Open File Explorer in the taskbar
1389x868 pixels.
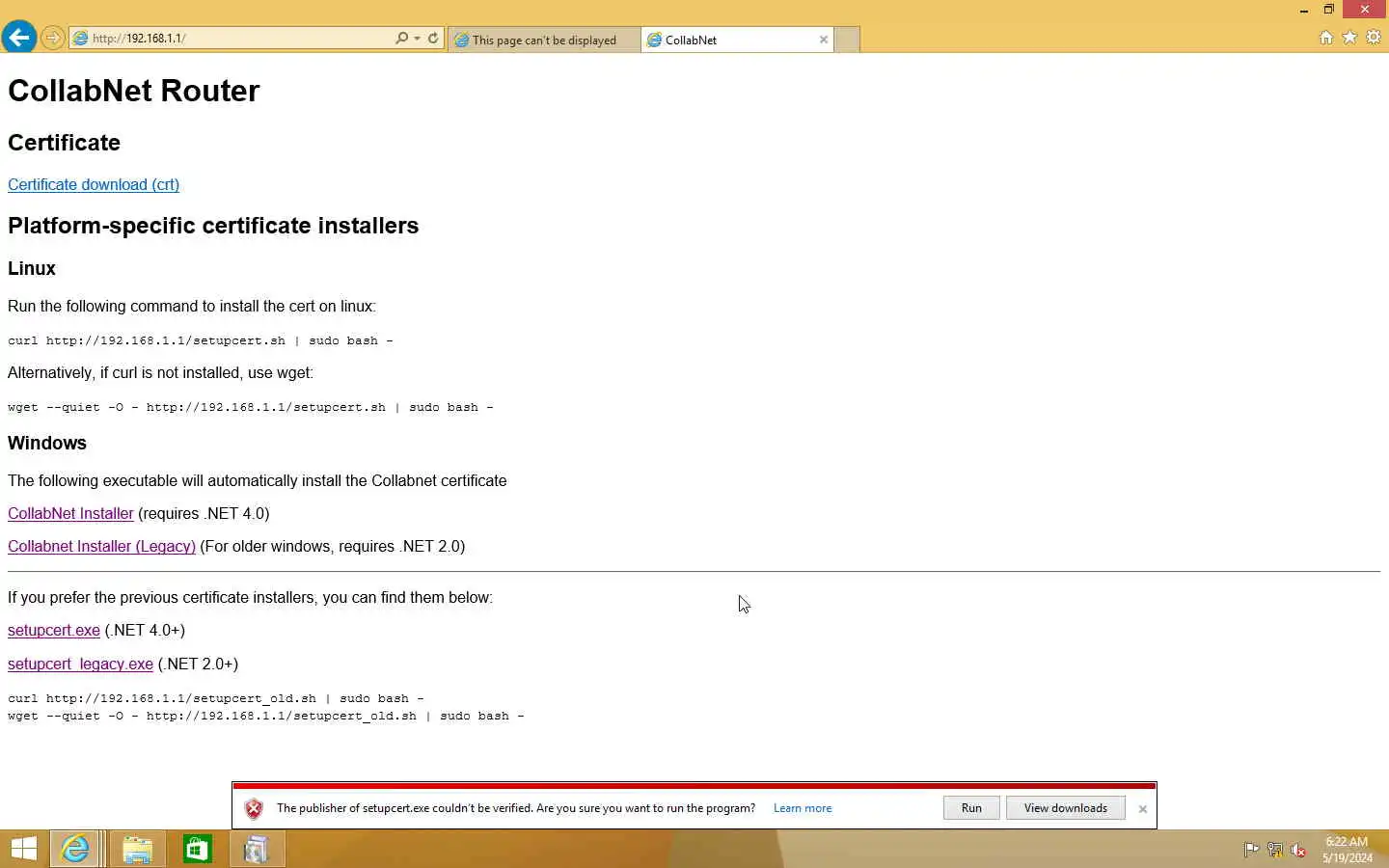(137, 849)
